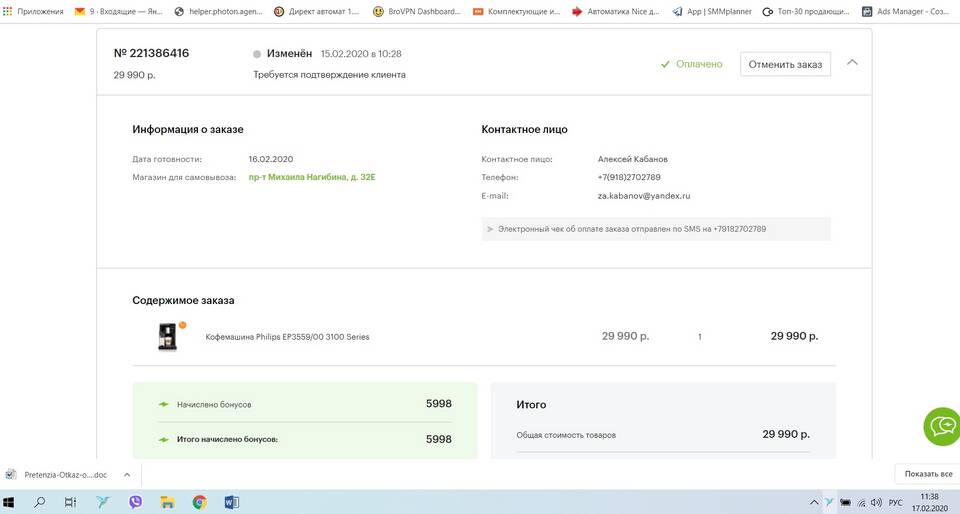Open File Explorer from taskbar

click(167, 502)
